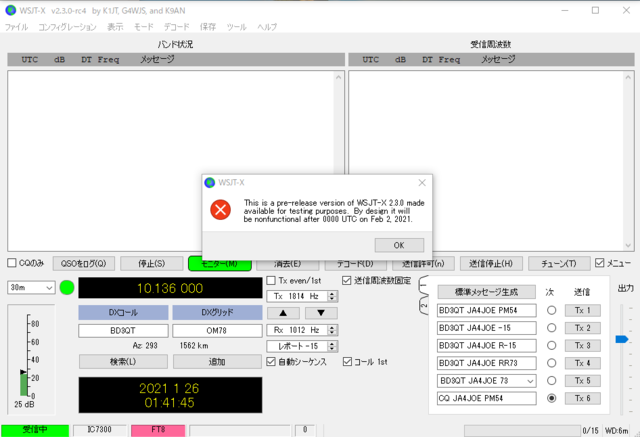
Task: Click the 追加 button
Action: [x=217, y=362]
